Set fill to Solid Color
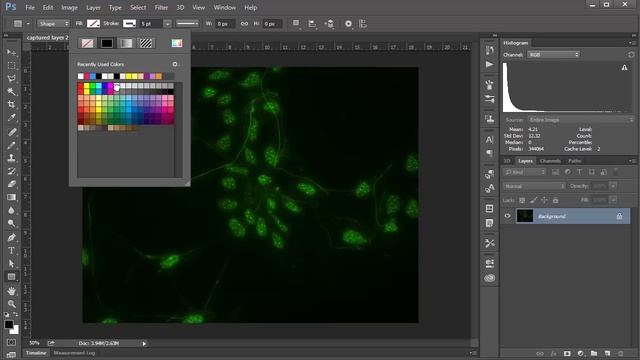The height and width of the screenshot is (360, 640). tap(107, 43)
